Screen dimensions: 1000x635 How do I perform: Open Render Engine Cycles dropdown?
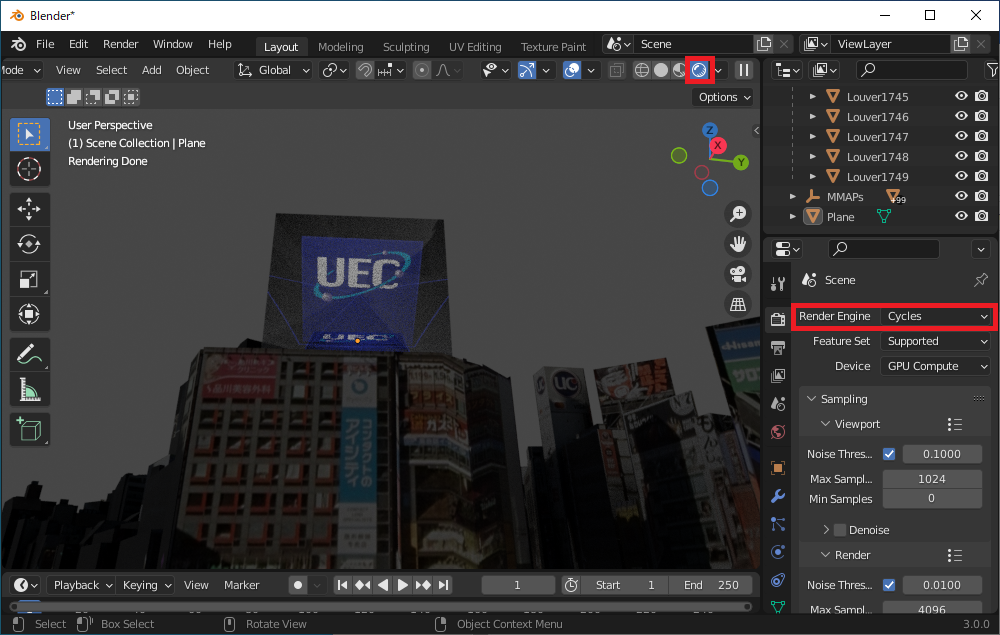936,316
